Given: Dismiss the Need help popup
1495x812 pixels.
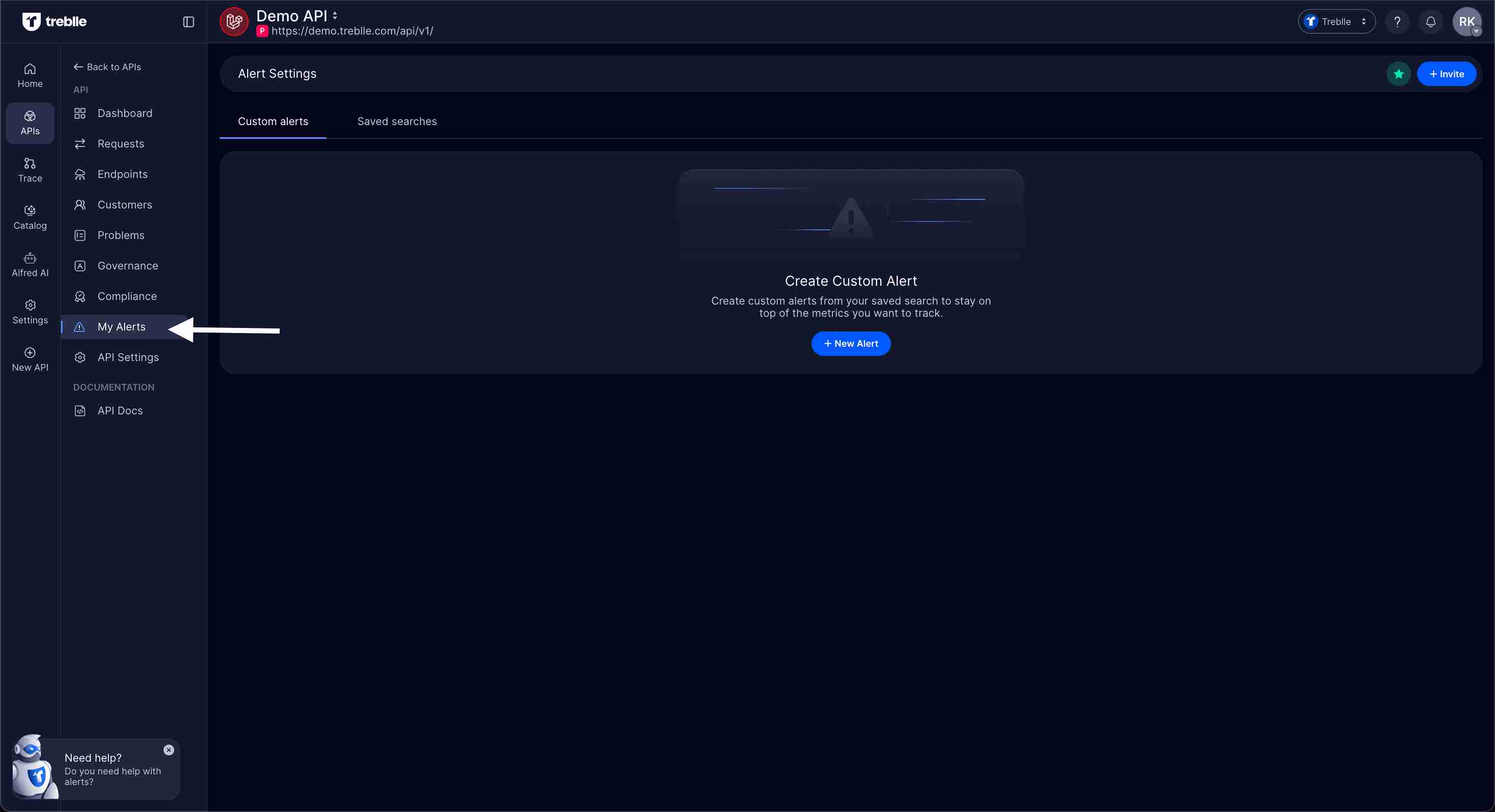Looking at the screenshot, I should [169, 750].
